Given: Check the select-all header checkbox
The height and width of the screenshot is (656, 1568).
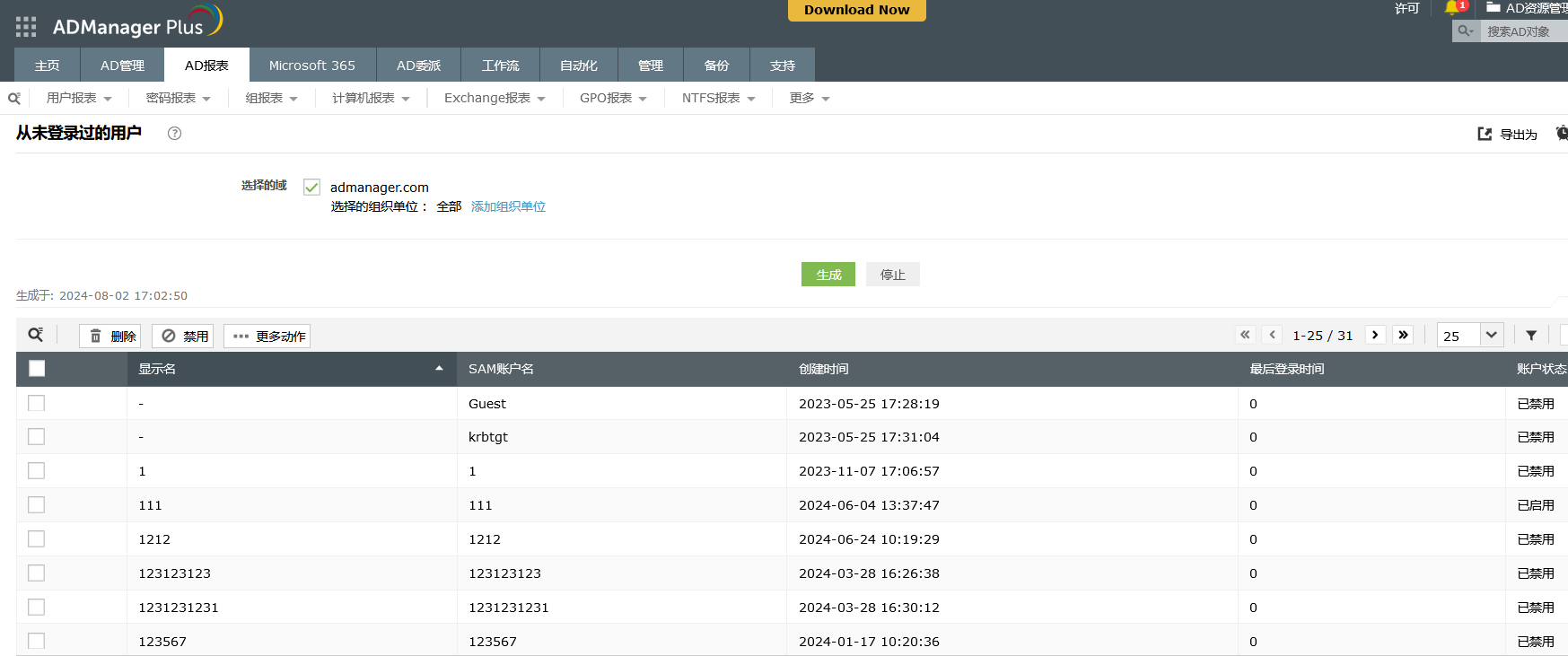Looking at the screenshot, I should point(37,368).
